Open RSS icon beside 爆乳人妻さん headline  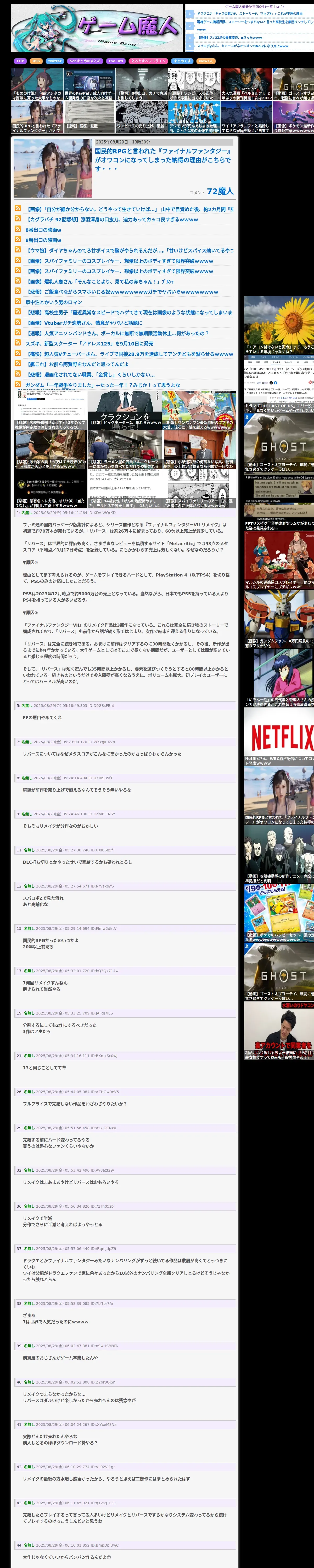click(18, 281)
